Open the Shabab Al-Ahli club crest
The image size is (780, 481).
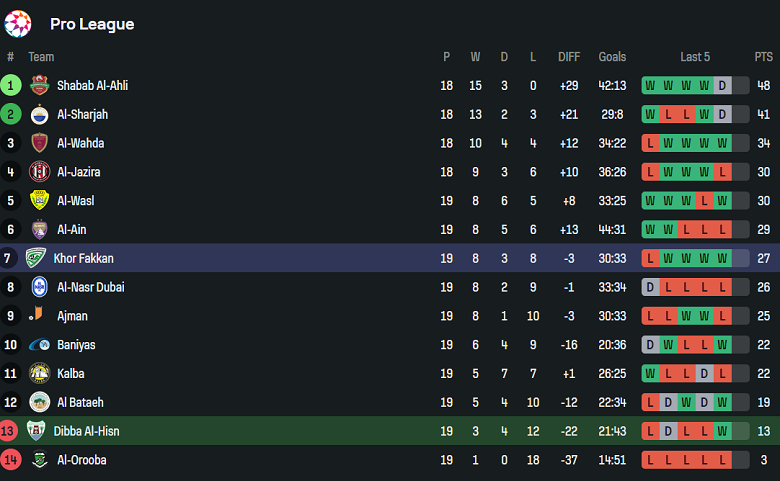pyautogui.click(x=39, y=86)
